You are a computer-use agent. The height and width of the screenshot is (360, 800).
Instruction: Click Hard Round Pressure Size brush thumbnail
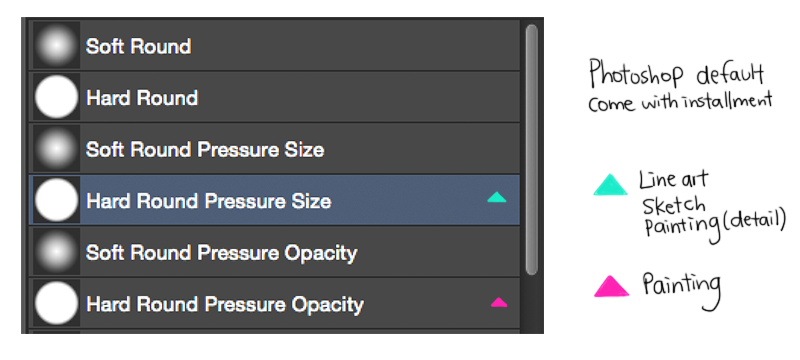(x=57, y=199)
